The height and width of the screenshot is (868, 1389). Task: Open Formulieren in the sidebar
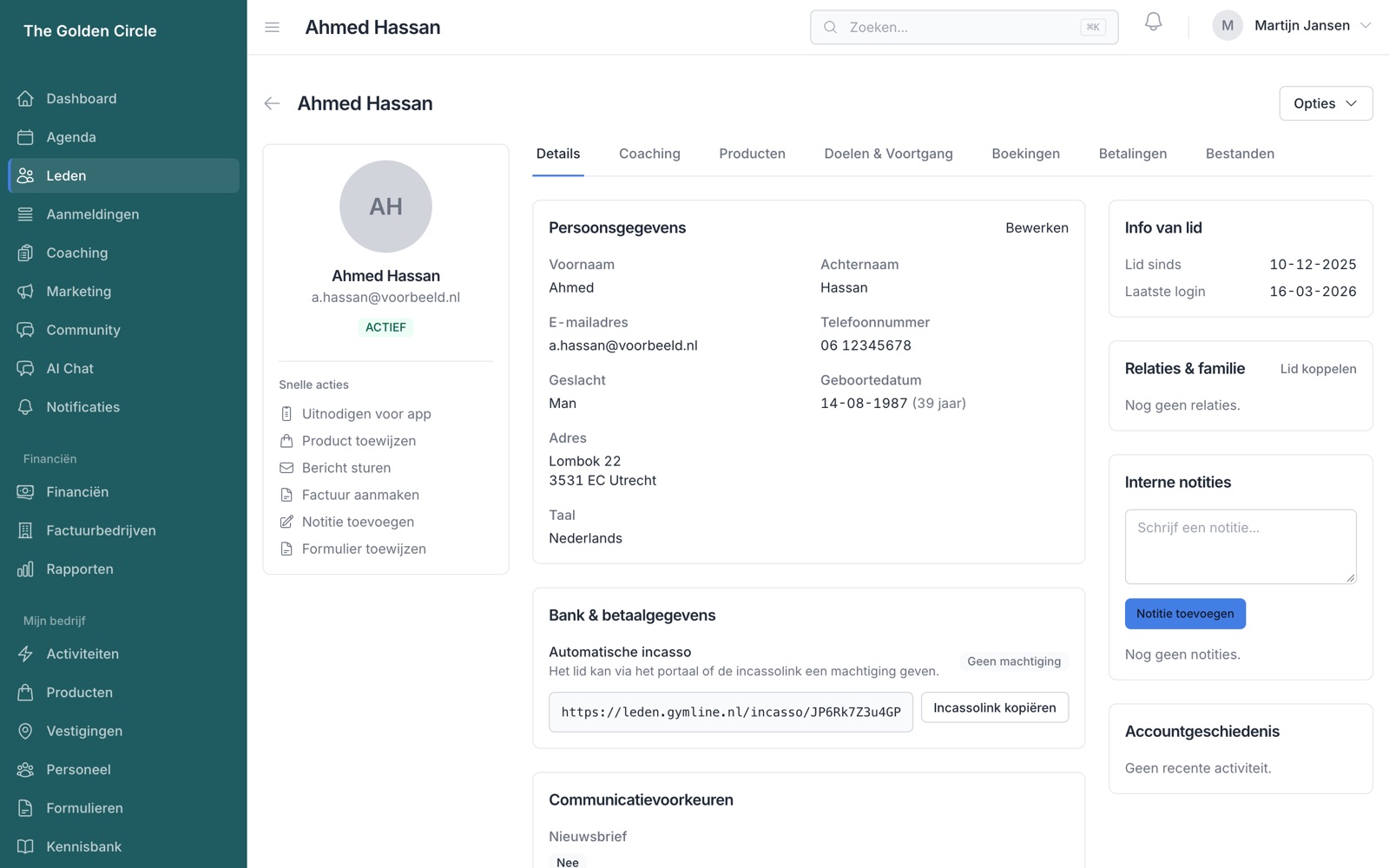tap(123, 808)
